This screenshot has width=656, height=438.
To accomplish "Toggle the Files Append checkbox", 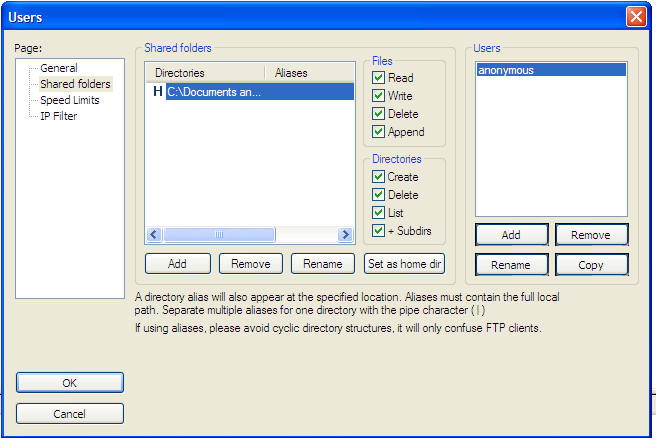I will point(378,132).
